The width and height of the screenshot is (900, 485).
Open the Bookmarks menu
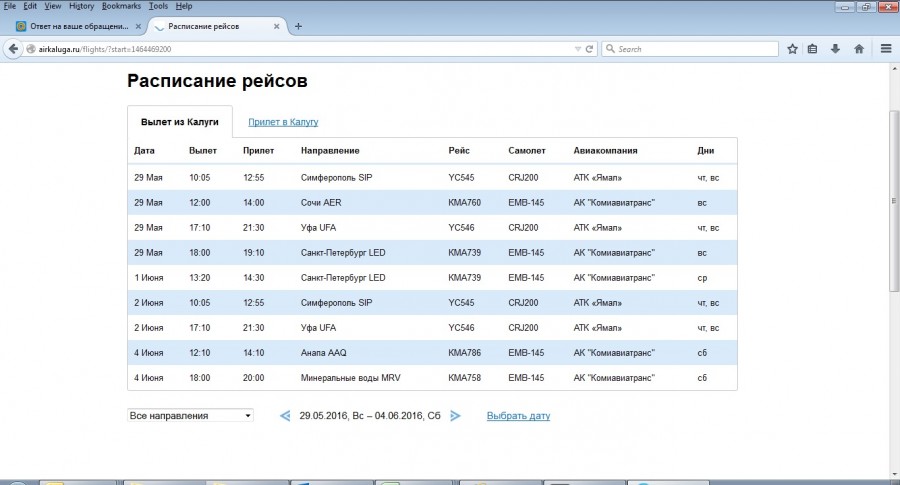coord(121,6)
